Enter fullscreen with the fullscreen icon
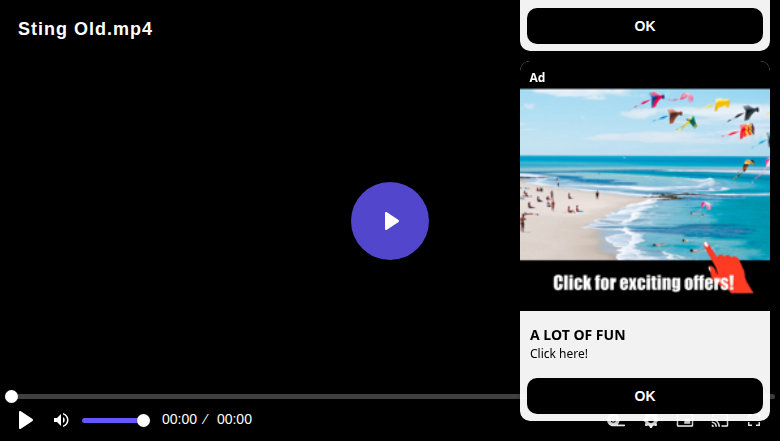The width and height of the screenshot is (780, 441). 754,424
